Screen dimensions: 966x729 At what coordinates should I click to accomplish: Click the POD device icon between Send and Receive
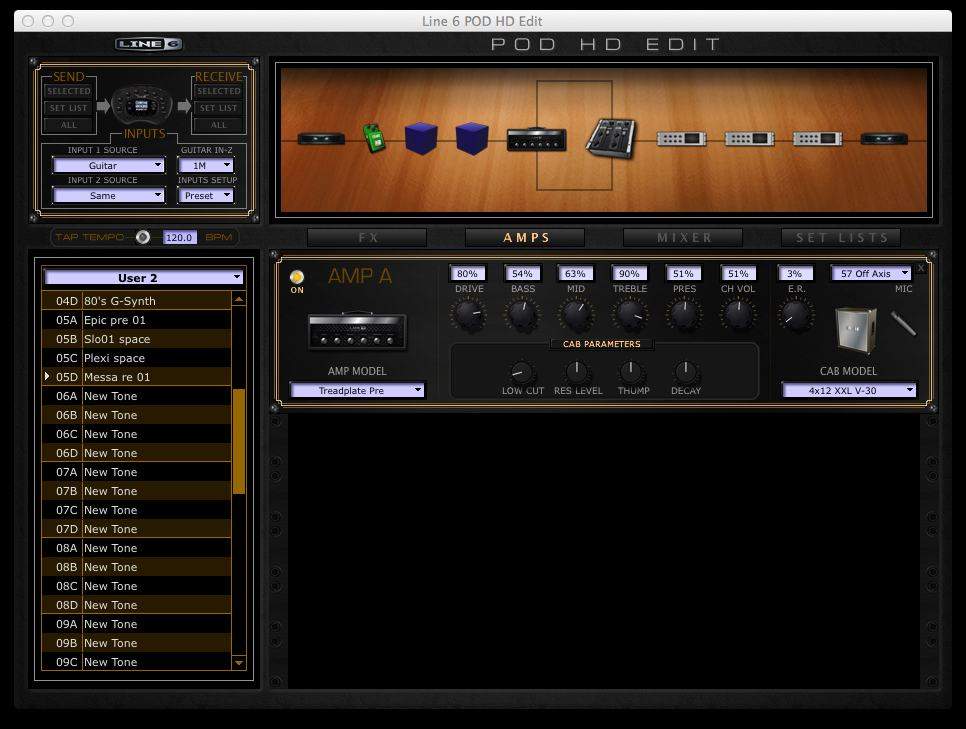tap(142, 104)
